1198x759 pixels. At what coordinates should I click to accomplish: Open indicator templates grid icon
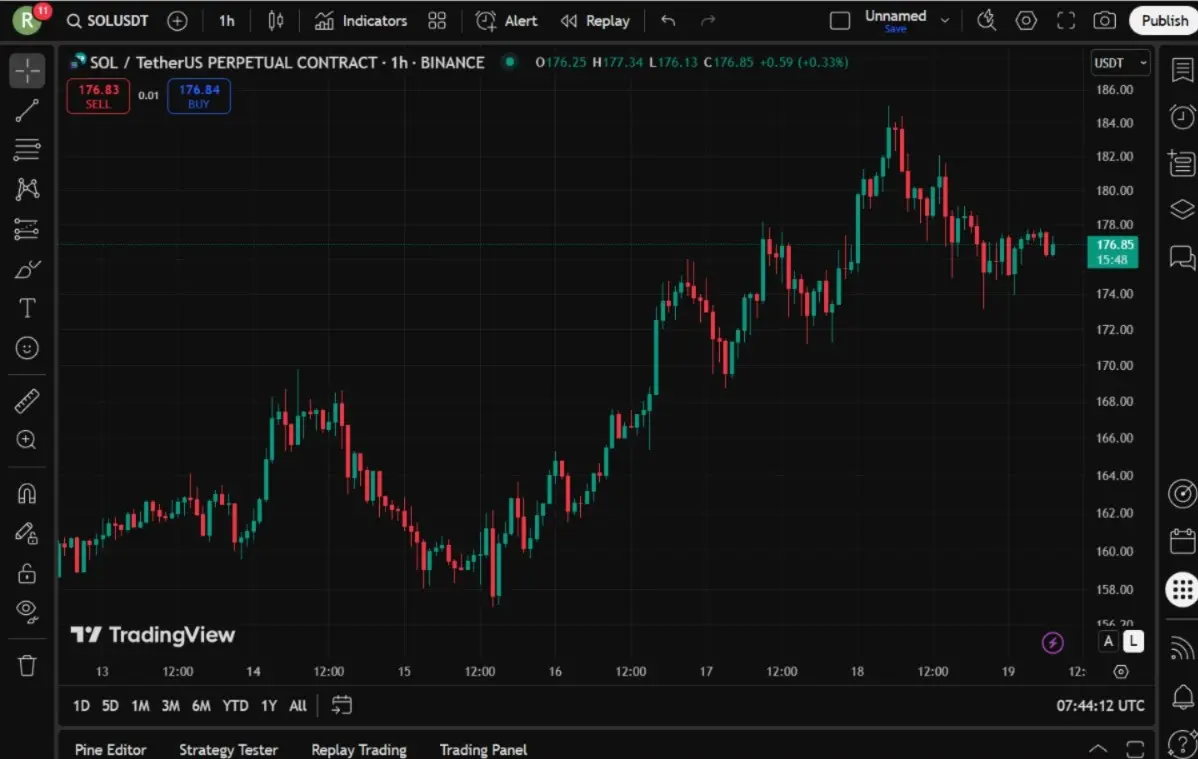coord(437,21)
